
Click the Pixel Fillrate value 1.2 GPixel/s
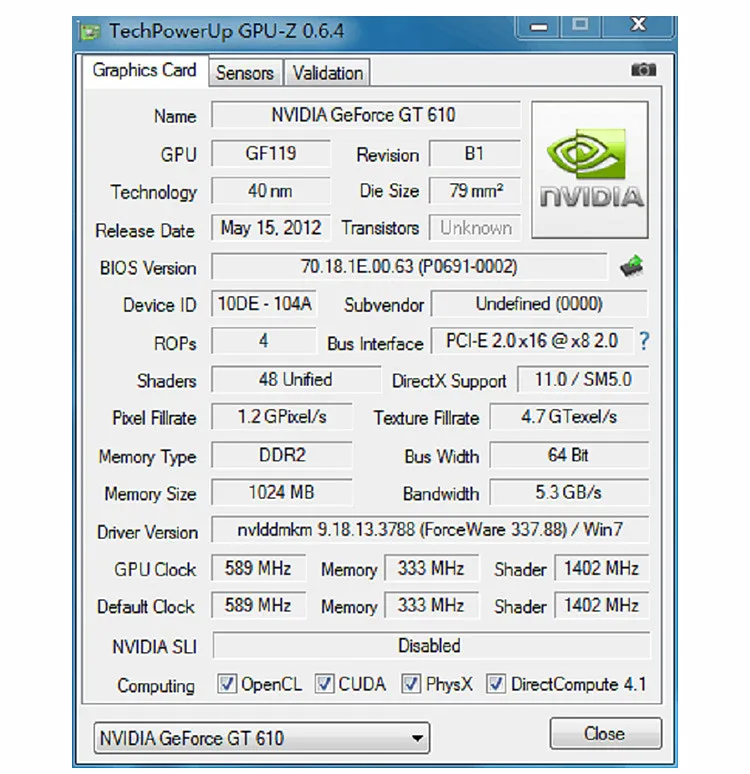click(x=282, y=417)
